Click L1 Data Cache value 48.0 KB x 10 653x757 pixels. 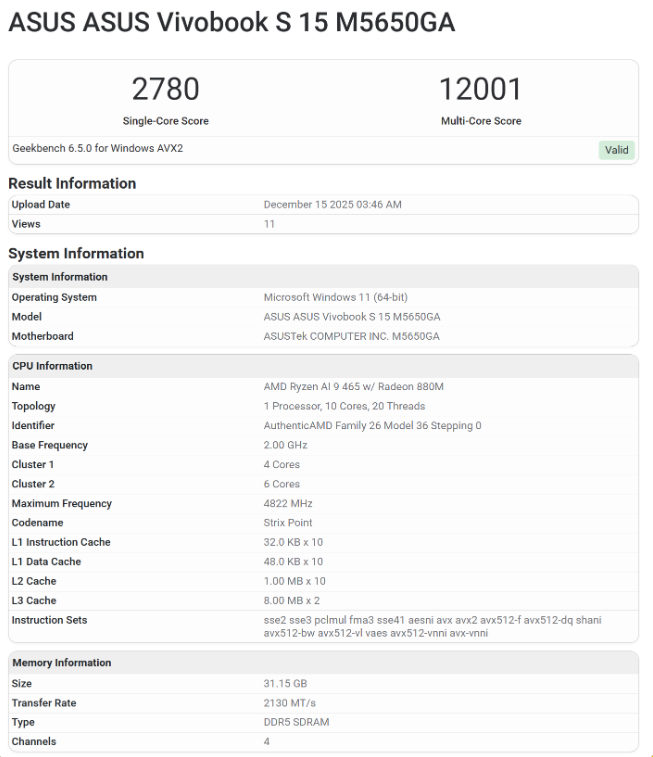point(293,561)
